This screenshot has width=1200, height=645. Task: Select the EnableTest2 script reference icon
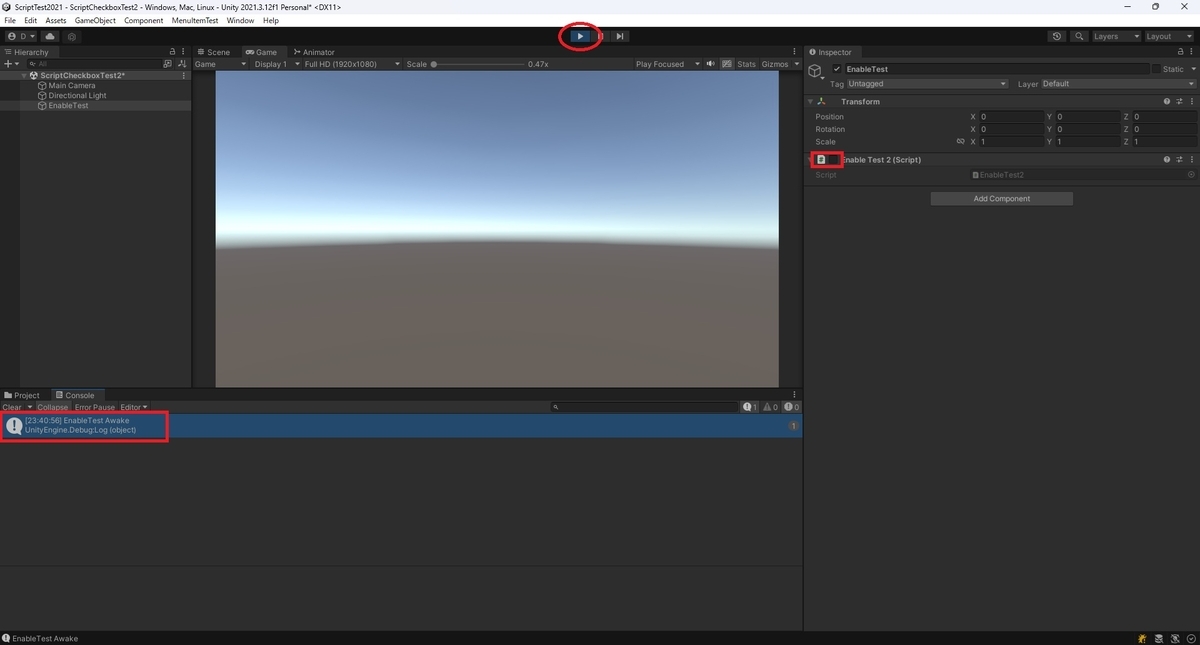(975, 174)
